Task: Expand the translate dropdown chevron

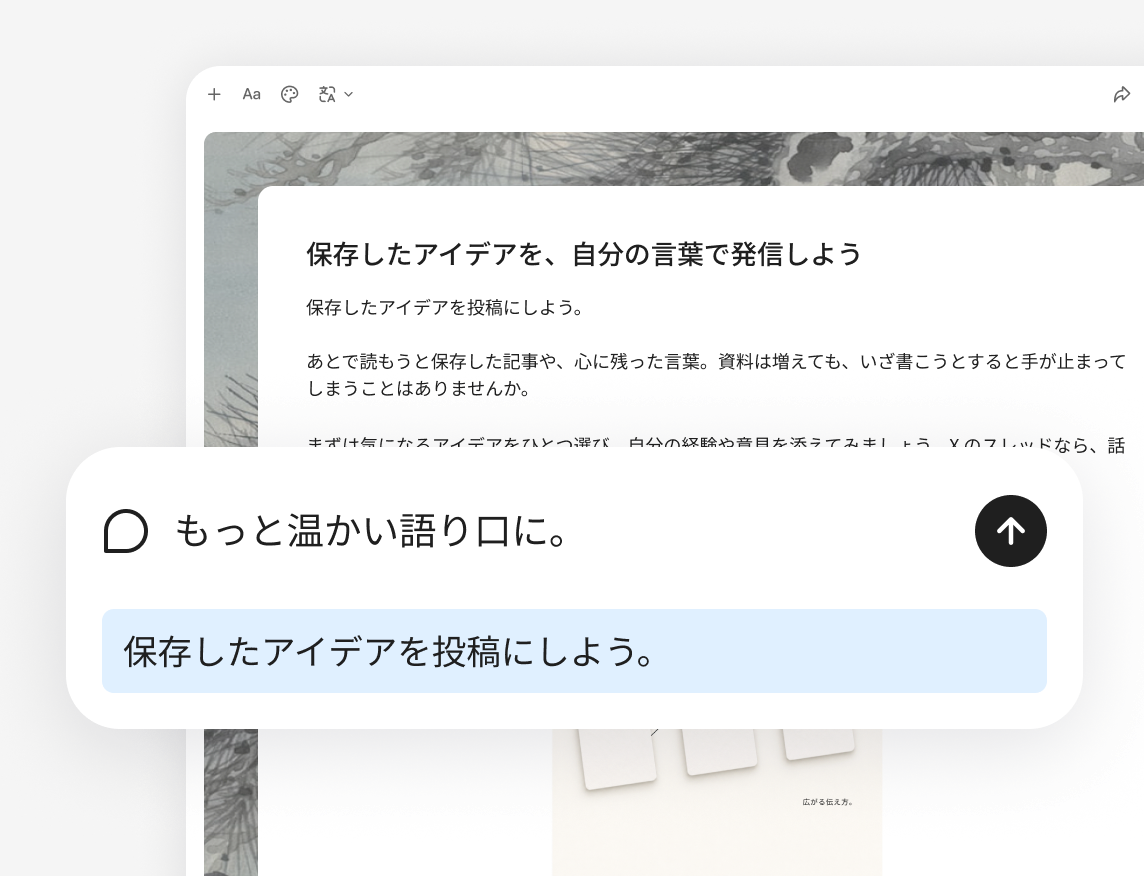Action: point(349,94)
